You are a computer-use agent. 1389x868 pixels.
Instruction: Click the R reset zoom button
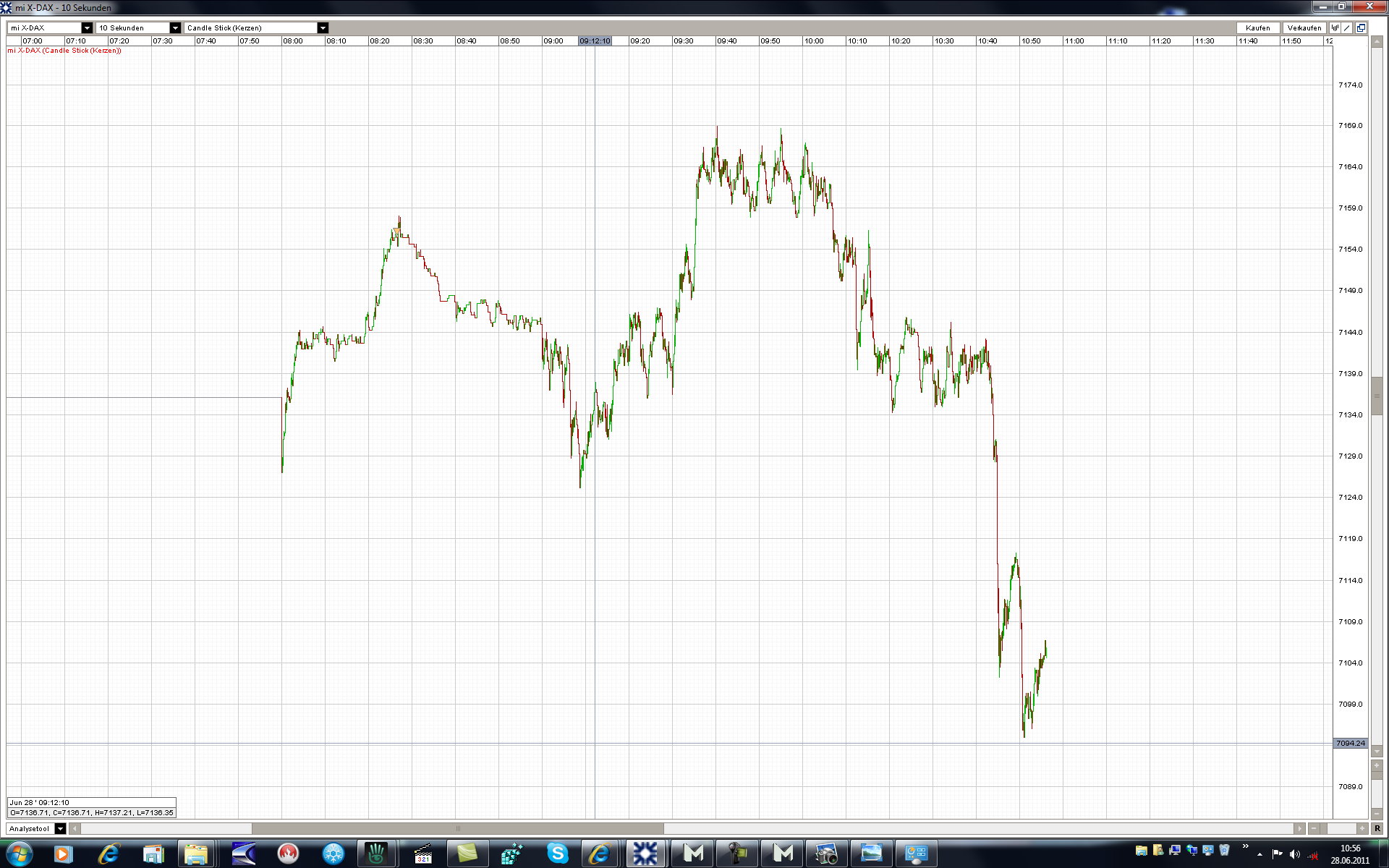[1377, 828]
